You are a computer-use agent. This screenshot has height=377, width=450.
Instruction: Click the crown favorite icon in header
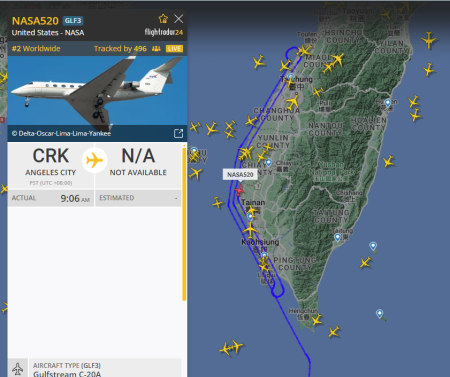(x=163, y=19)
